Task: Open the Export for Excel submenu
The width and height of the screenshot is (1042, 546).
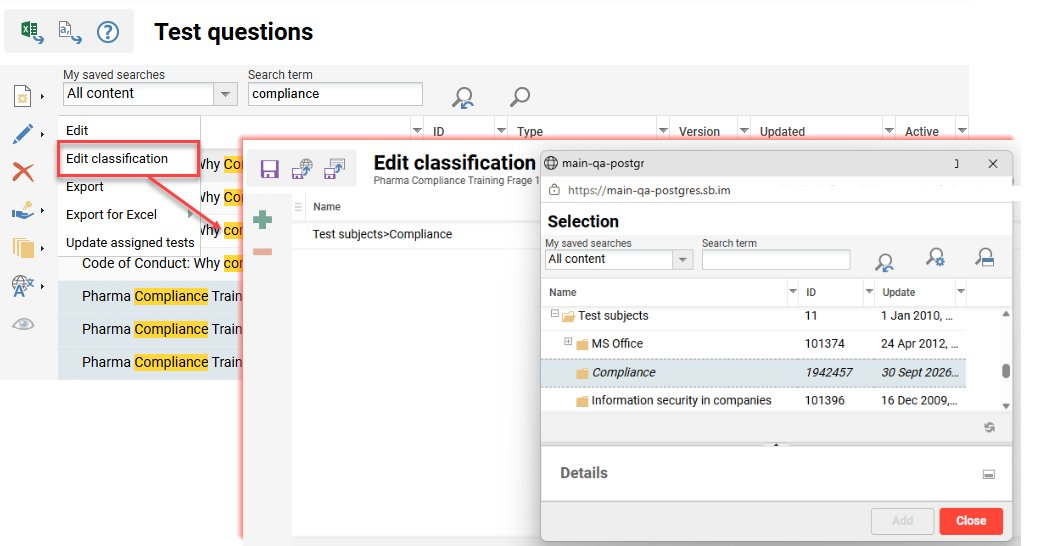Action: (x=129, y=215)
